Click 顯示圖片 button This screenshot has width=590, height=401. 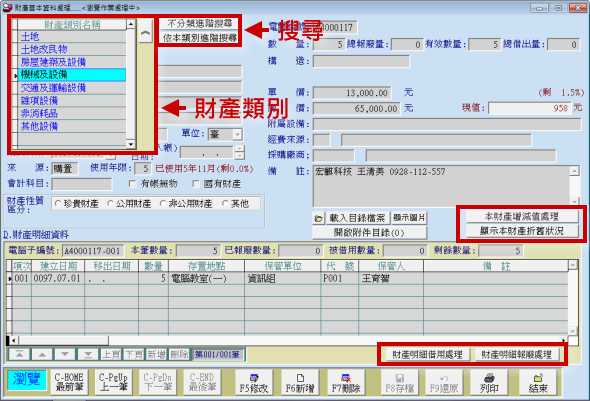[x=409, y=218]
